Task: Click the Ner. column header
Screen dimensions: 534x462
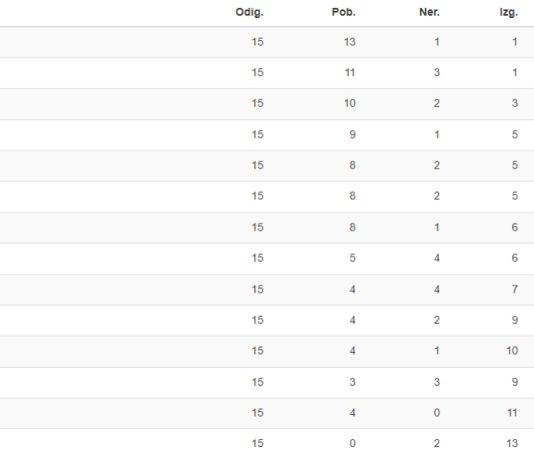Action: (x=429, y=13)
